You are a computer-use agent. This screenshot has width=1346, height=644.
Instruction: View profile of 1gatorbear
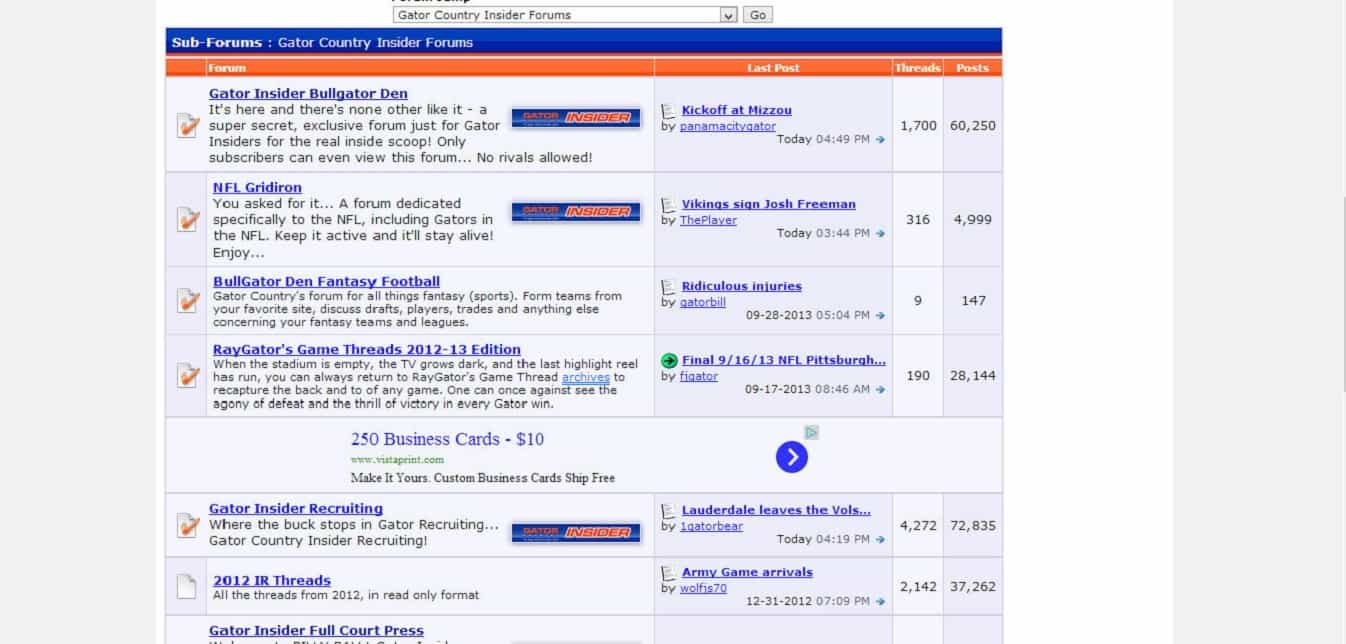tap(711, 526)
